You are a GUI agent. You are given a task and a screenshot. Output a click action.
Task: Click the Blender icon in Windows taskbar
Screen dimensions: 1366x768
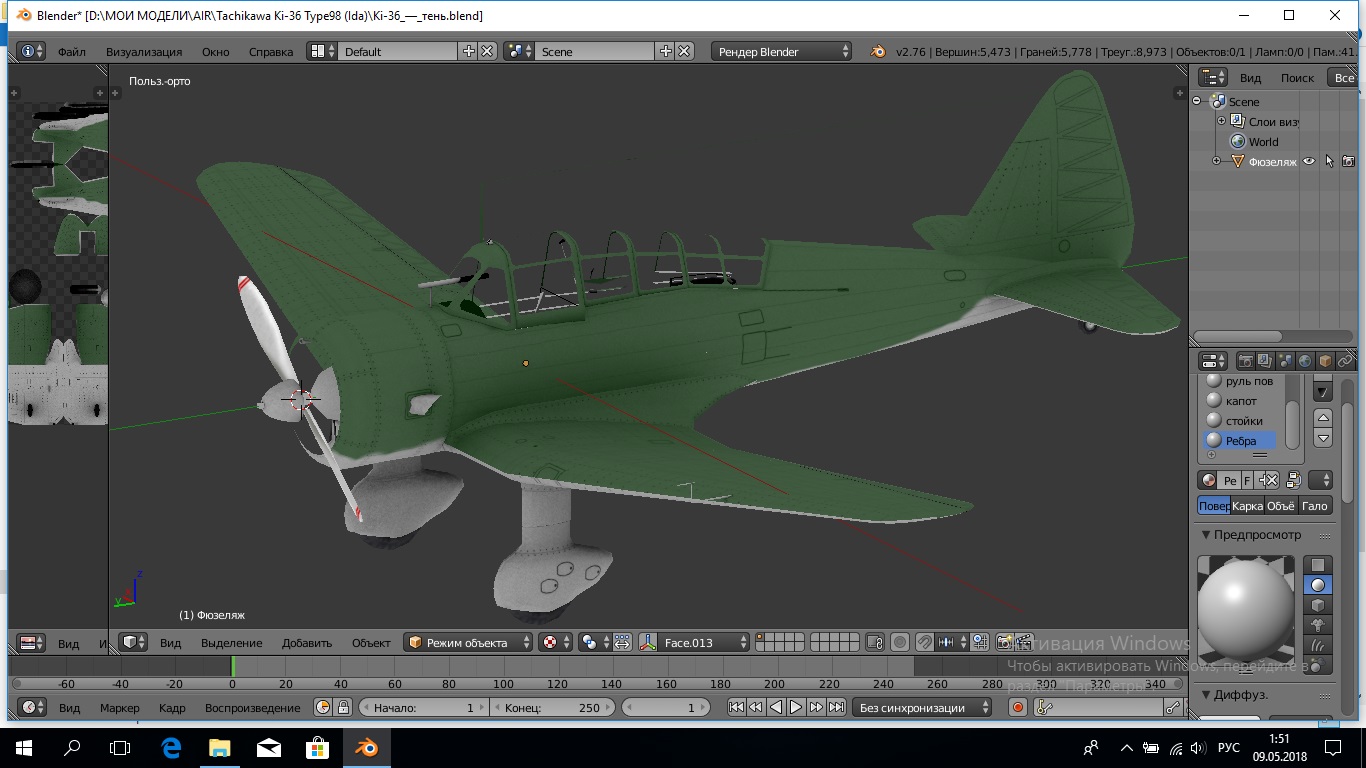point(365,747)
